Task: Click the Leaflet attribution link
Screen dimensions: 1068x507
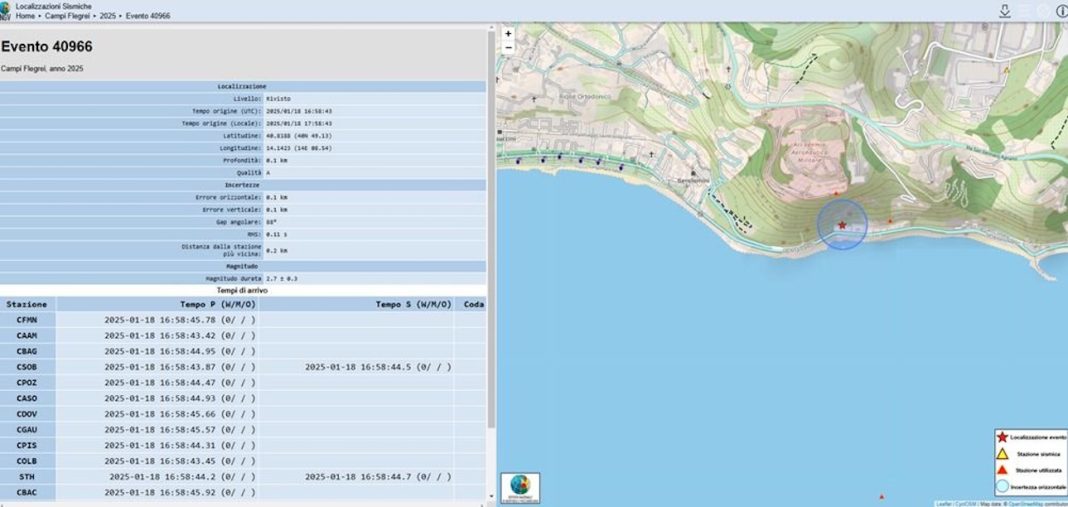Action: tap(943, 503)
